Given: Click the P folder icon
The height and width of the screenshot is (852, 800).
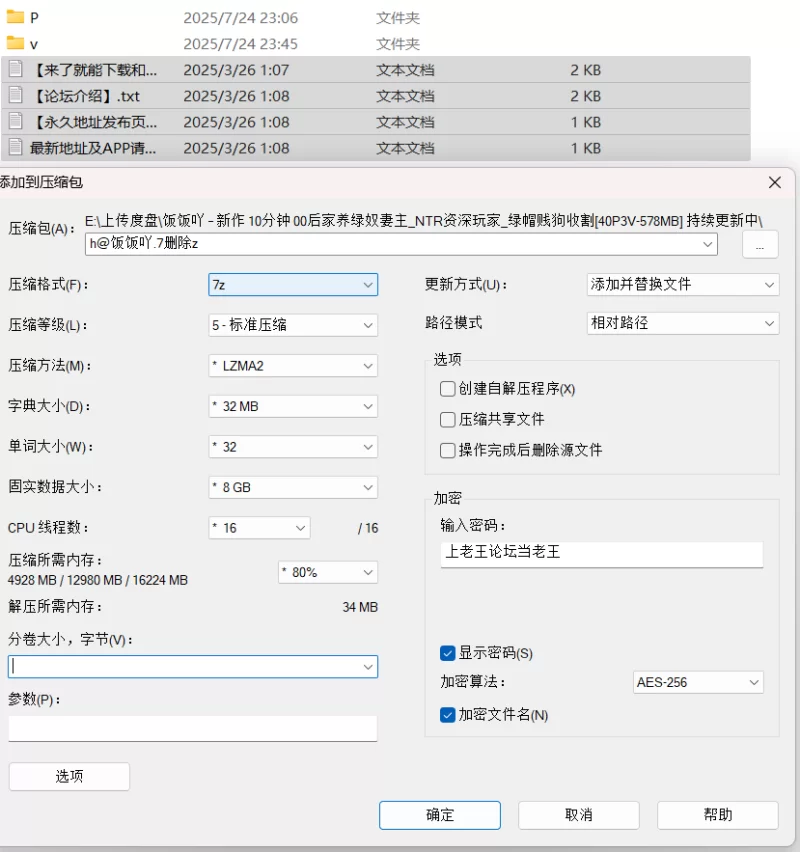Looking at the screenshot, I should [x=15, y=17].
